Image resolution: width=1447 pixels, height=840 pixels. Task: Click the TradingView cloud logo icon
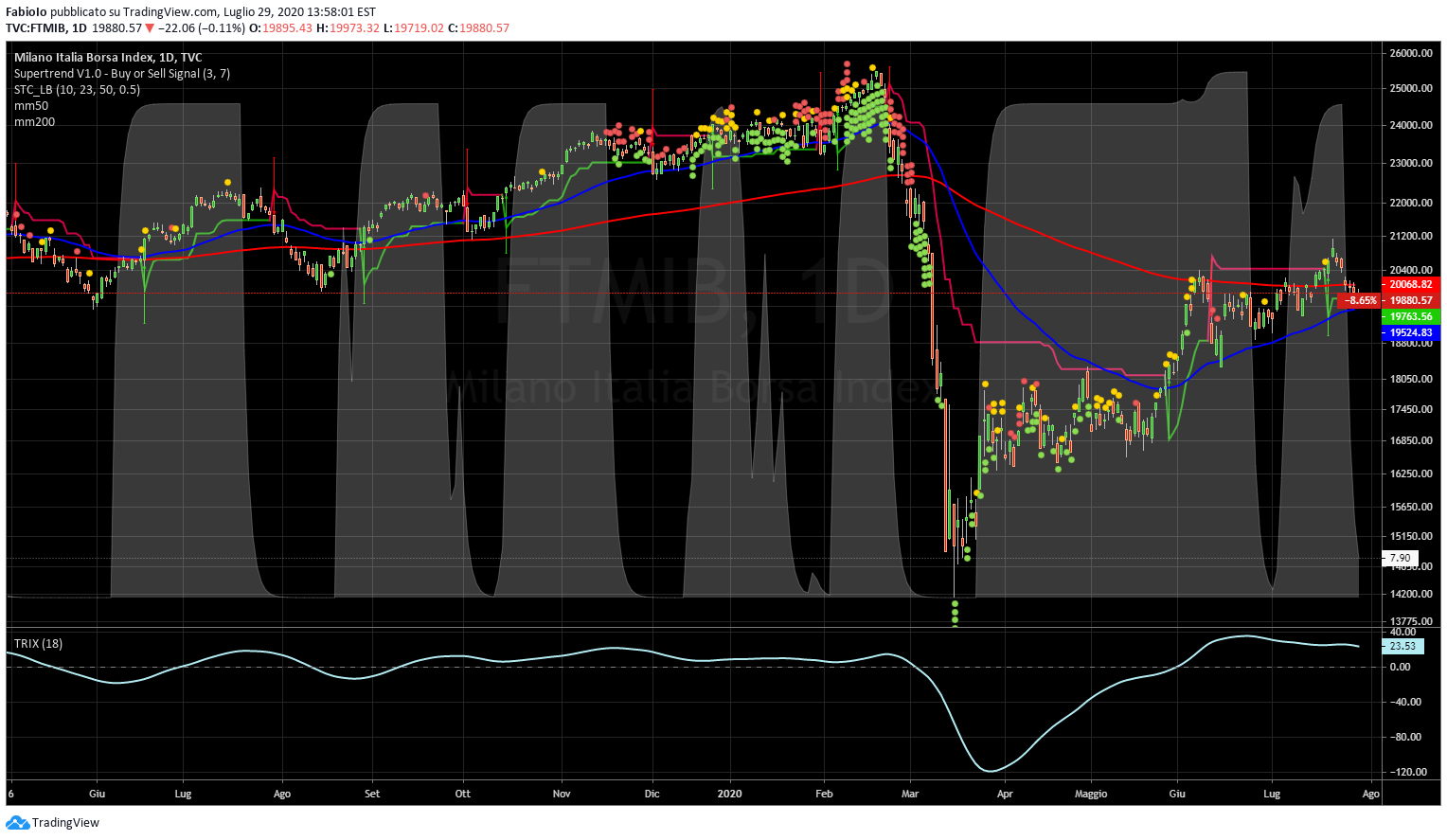(x=18, y=823)
